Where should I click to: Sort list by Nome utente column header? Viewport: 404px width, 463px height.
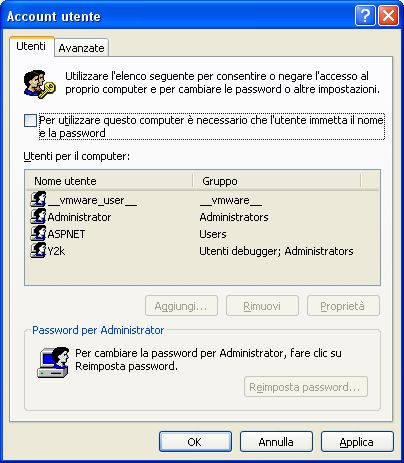click(x=109, y=181)
